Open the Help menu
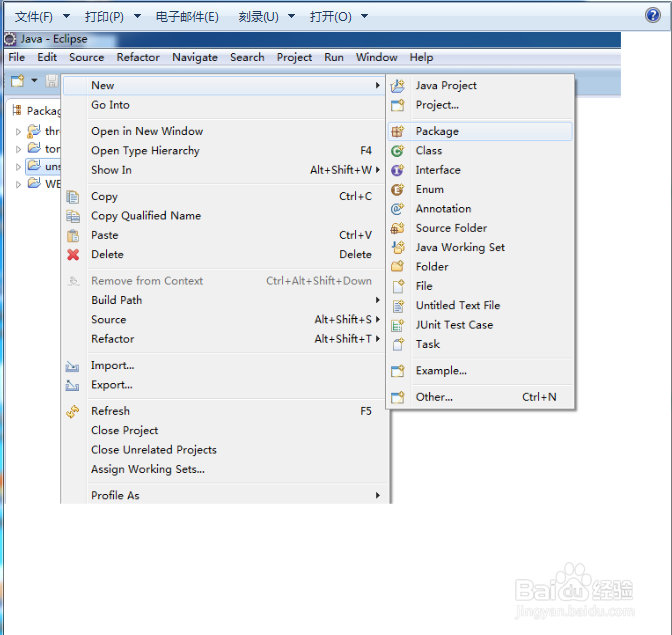672x635 pixels. point(421,57)
